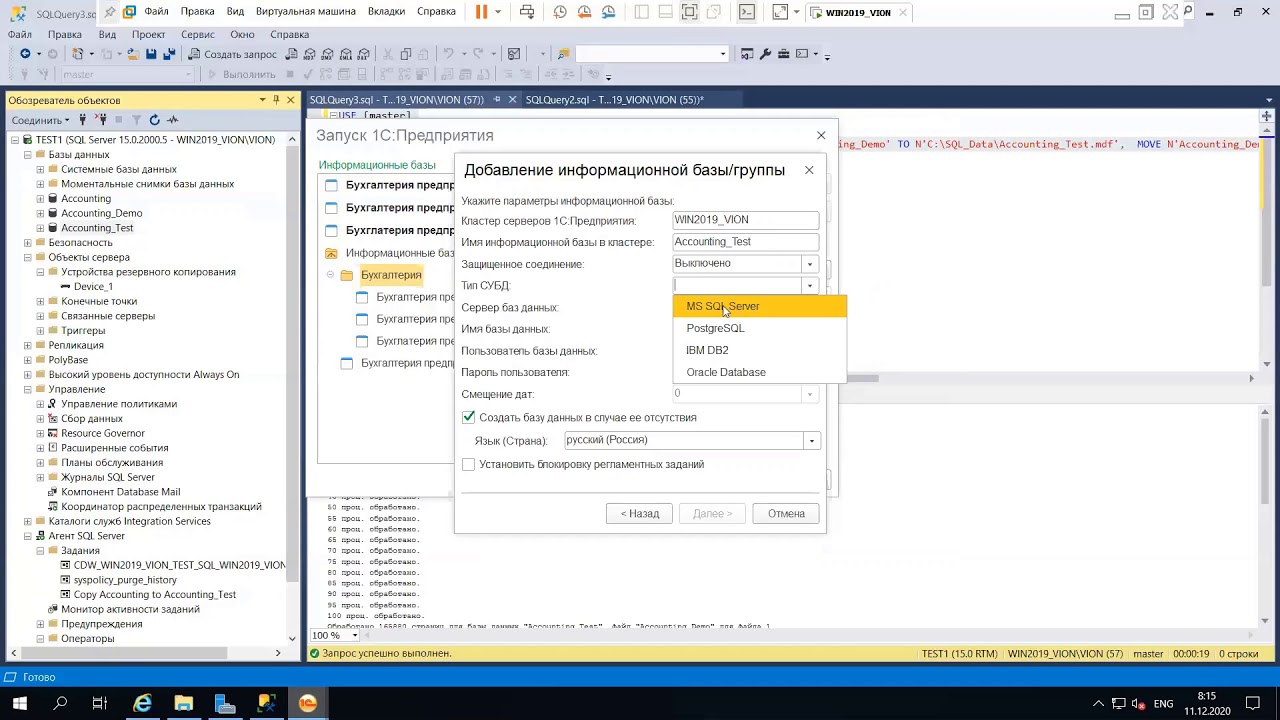The image size is (1280, 720).
Task: Click VMware send Ctrl+Alt+Del icon
Action: click(527, 12)
